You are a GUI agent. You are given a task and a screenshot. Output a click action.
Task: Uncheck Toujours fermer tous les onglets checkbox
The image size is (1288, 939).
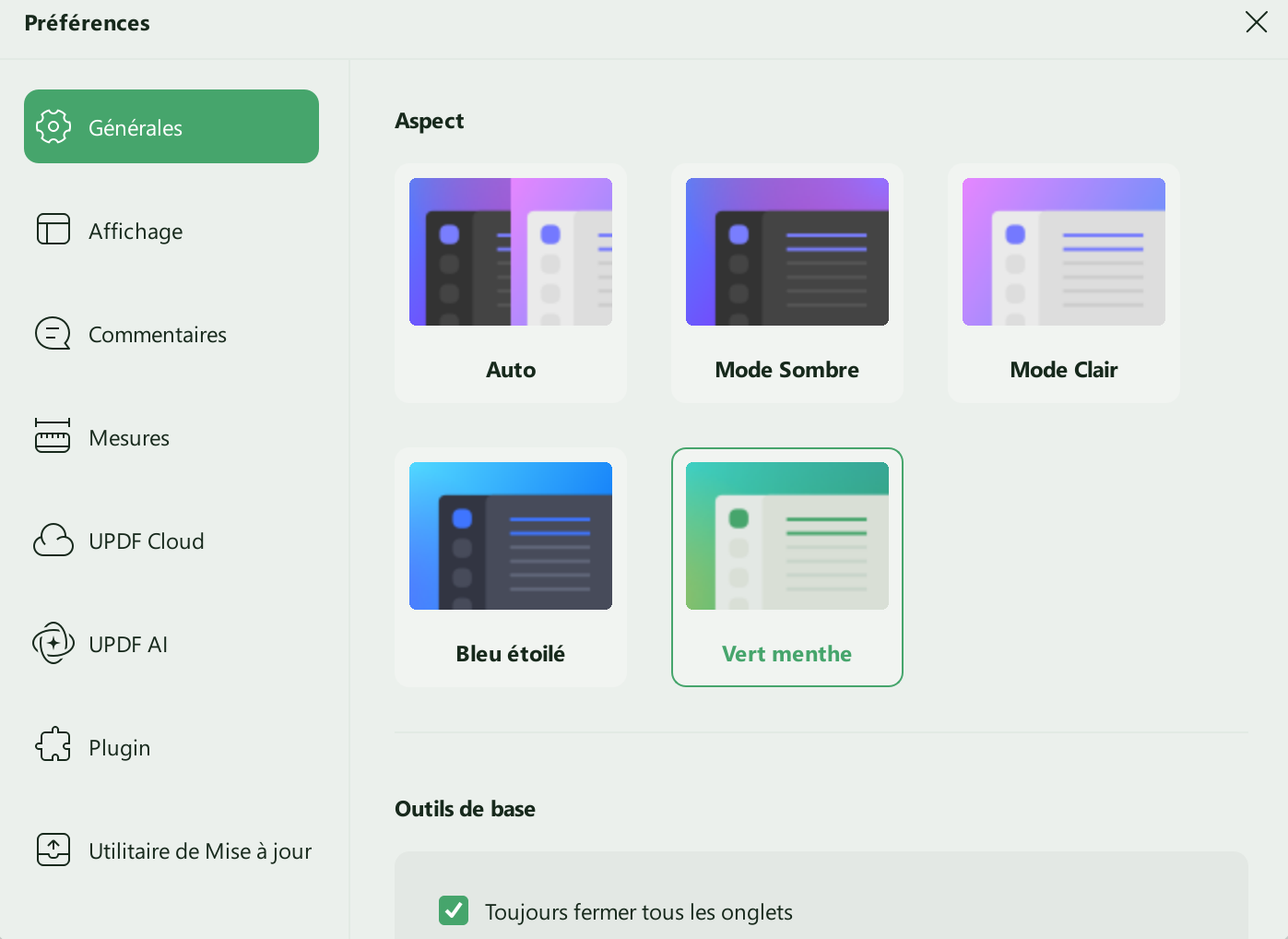tap(454, 910)
